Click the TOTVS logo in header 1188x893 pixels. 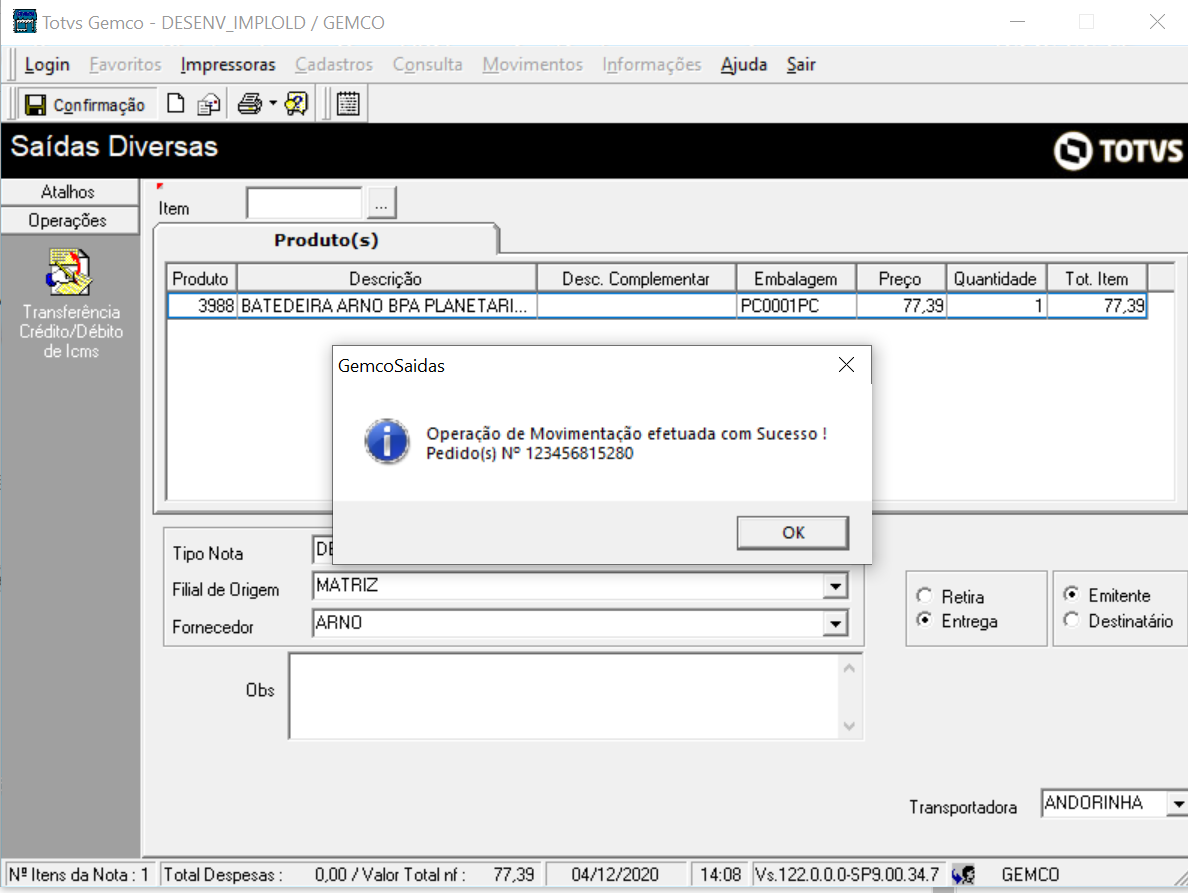[1118, 150]
